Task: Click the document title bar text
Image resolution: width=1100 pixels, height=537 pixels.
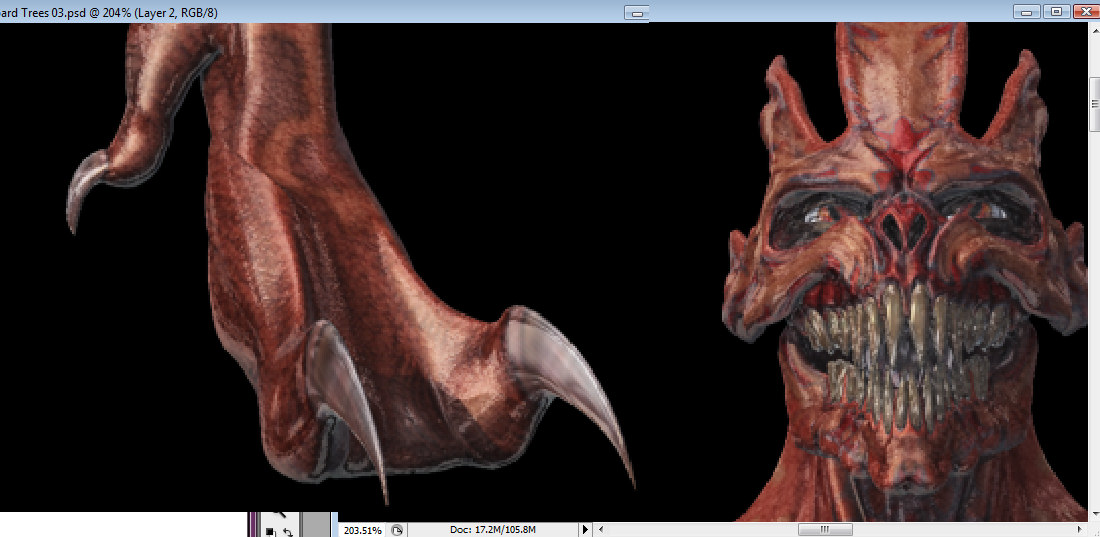Action: click(110, 12)
